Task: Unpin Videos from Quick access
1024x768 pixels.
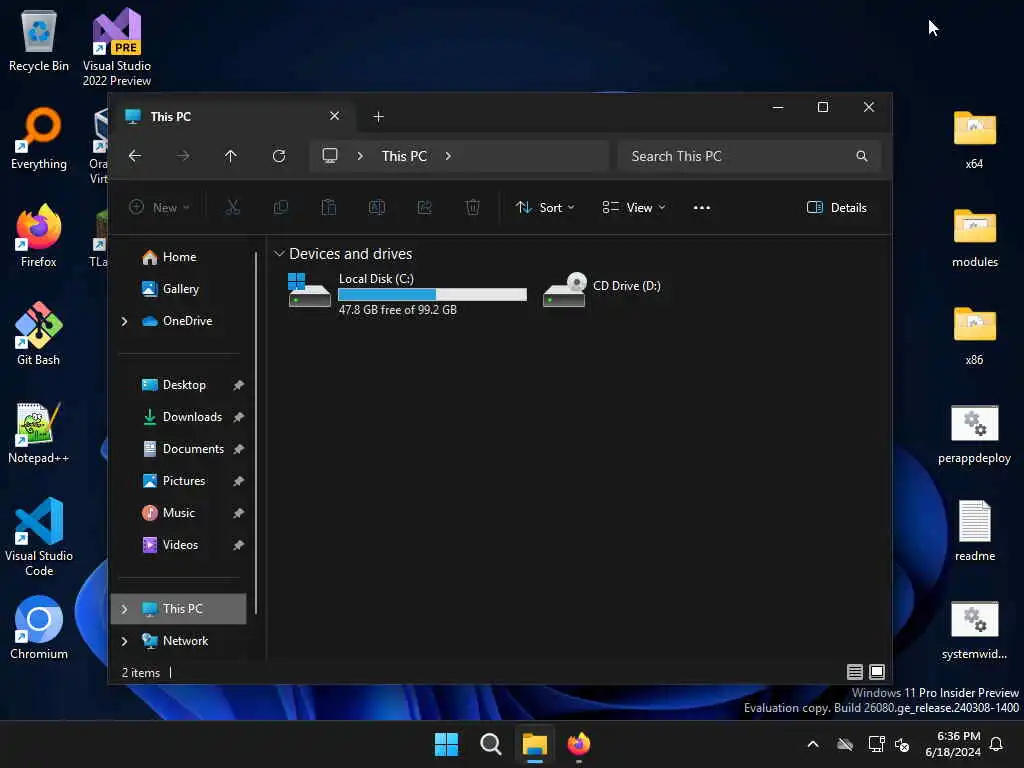Action: [x=238, y=545]
